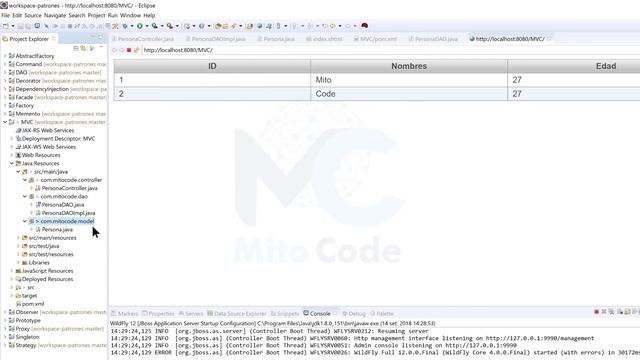Screen dimensions: 640x360
Task: Click the 'Mito' table cell
Action: click(x=409, y=80)
